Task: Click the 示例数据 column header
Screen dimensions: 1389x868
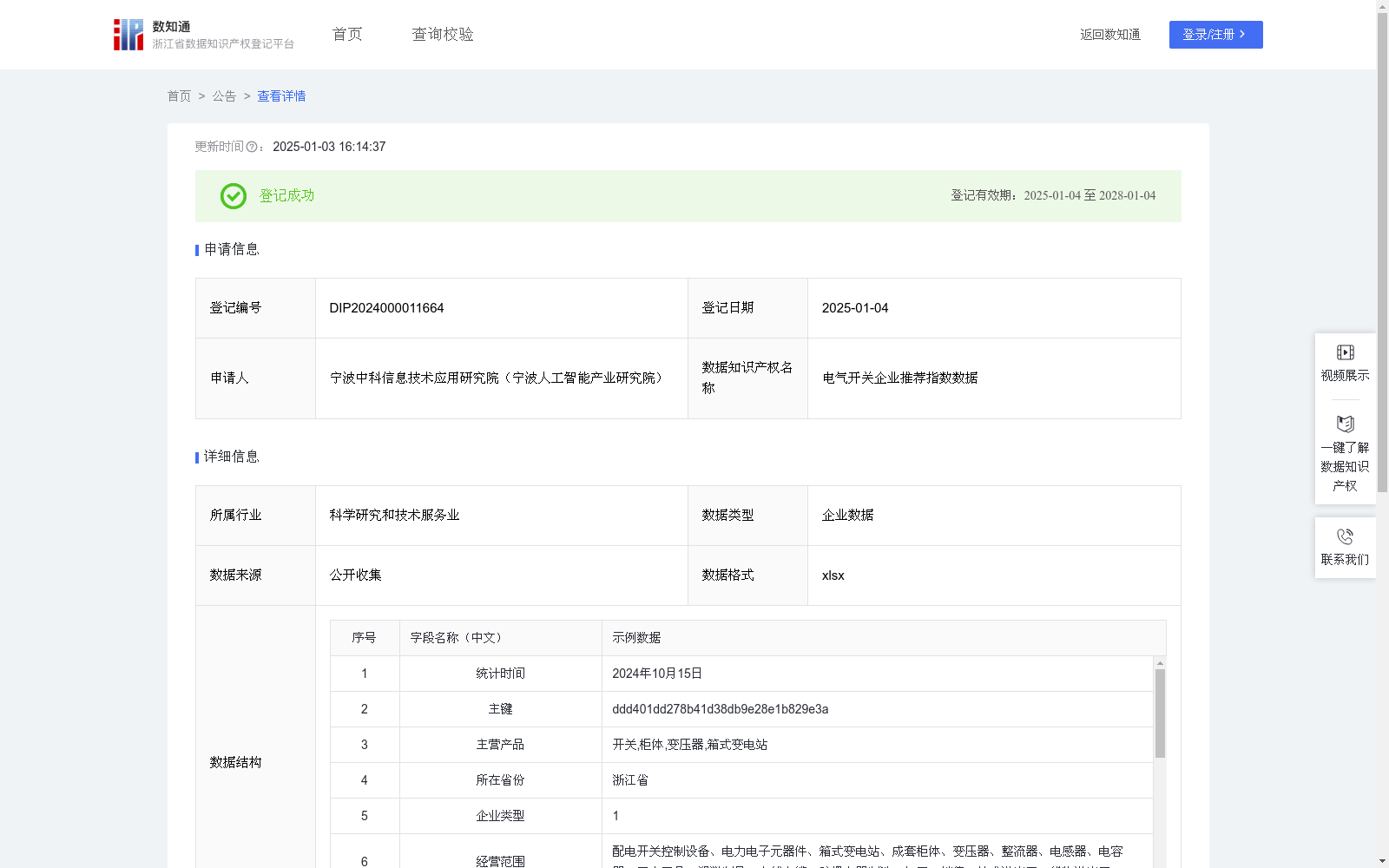Action: 884,638
